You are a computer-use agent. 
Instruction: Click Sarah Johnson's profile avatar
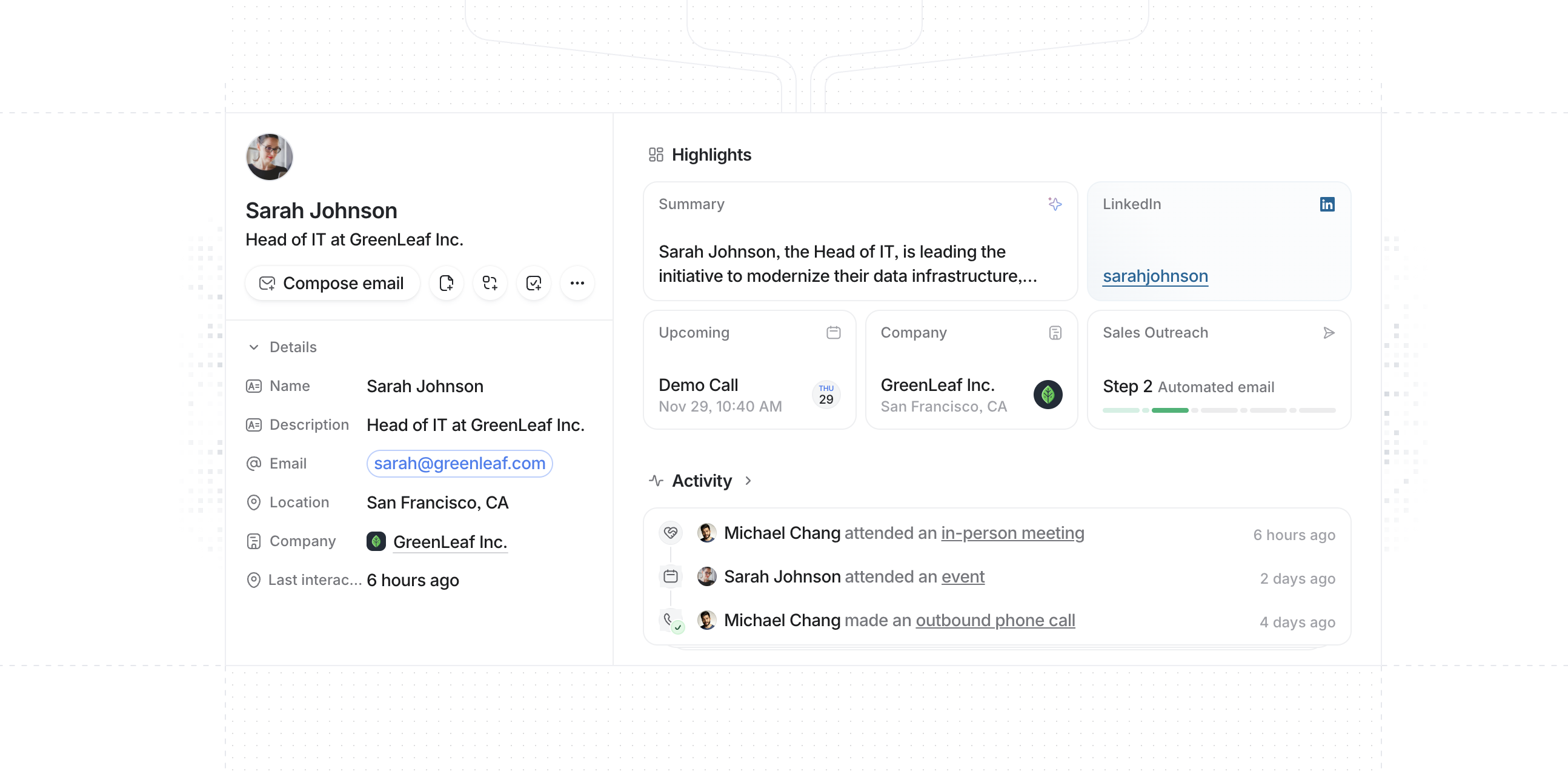coord(269,157)
